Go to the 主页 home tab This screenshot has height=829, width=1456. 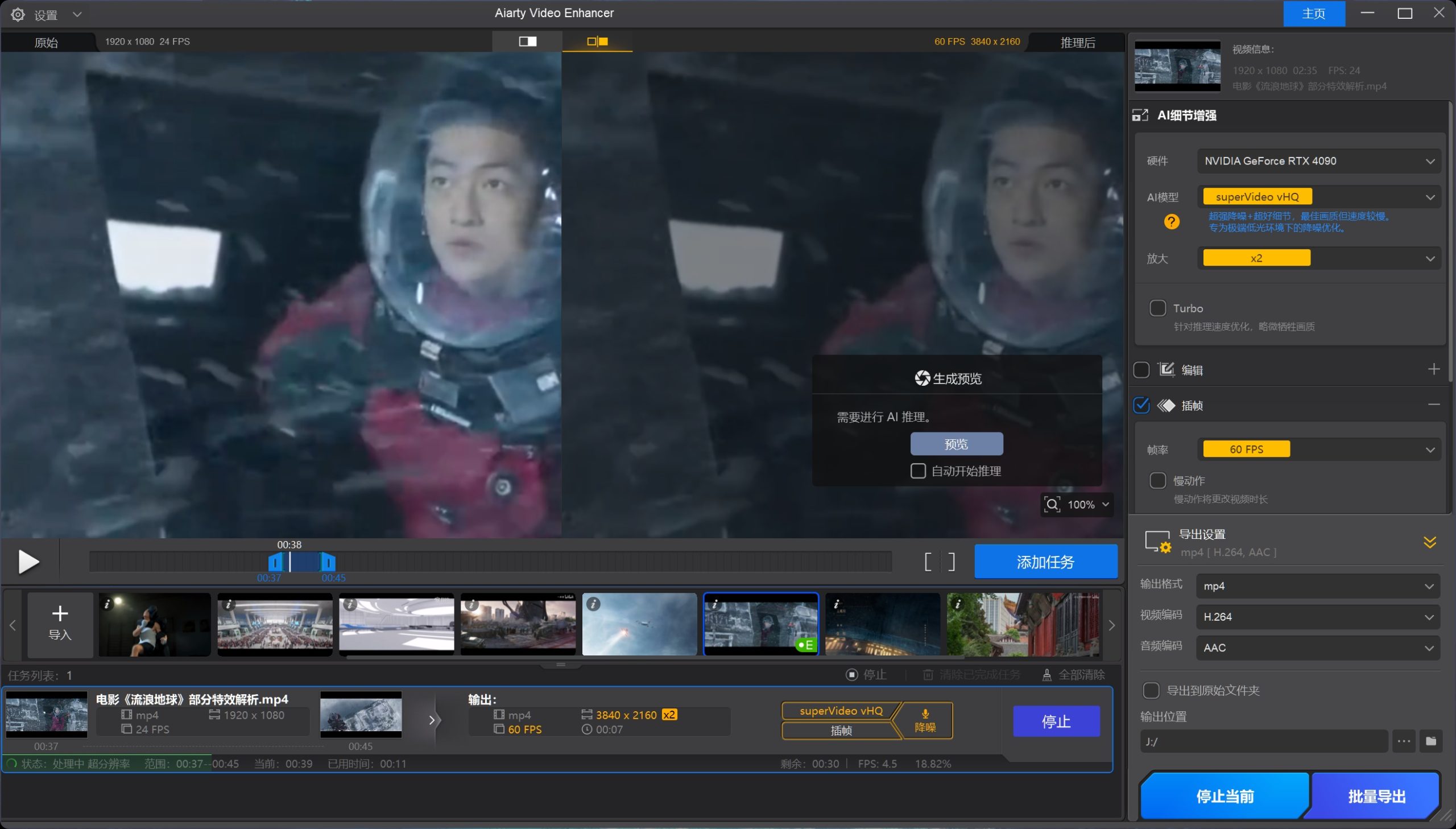[x=1314, y=14]
